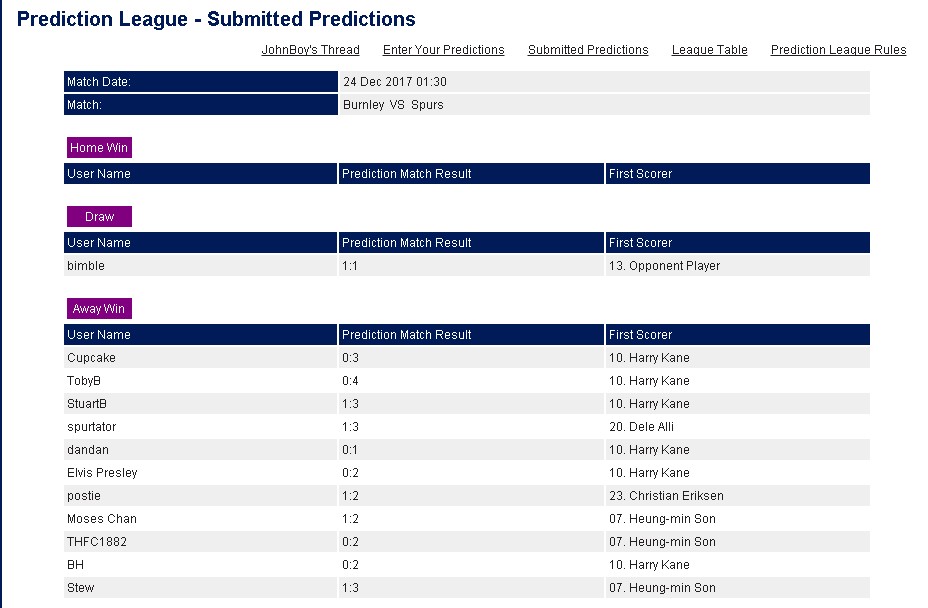Image resolution: width=928 pixels, height=608 pixels.
Task: Click the THFC1882 username entry
Action: (x=96, y=542)
